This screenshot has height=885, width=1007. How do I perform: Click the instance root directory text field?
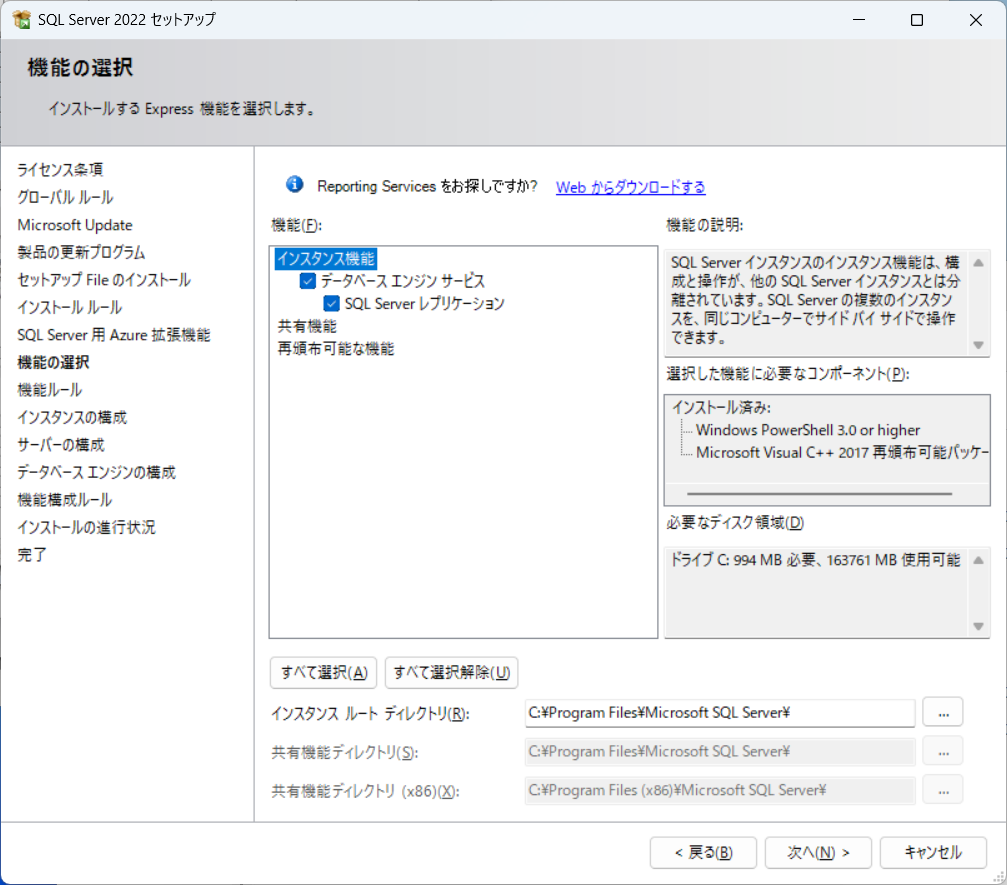719,713
